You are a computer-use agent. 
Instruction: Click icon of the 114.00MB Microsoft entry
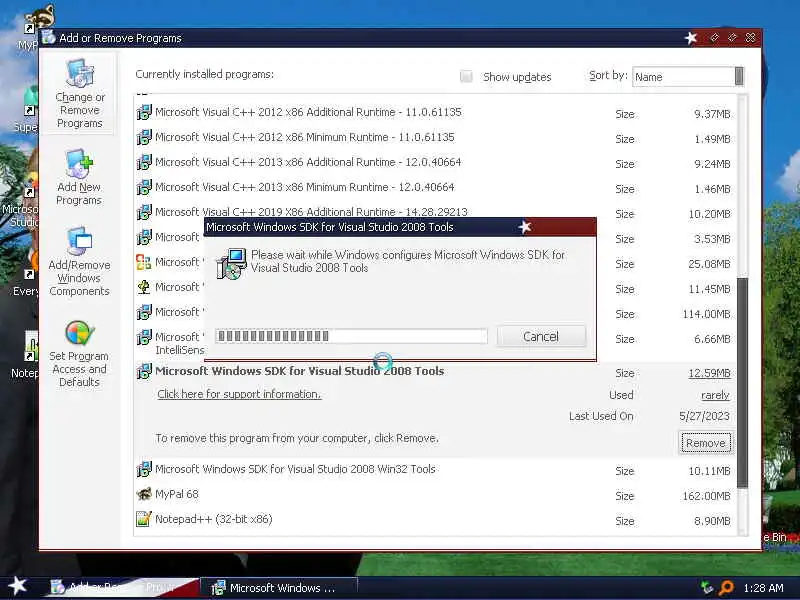[x=144, y=312]
